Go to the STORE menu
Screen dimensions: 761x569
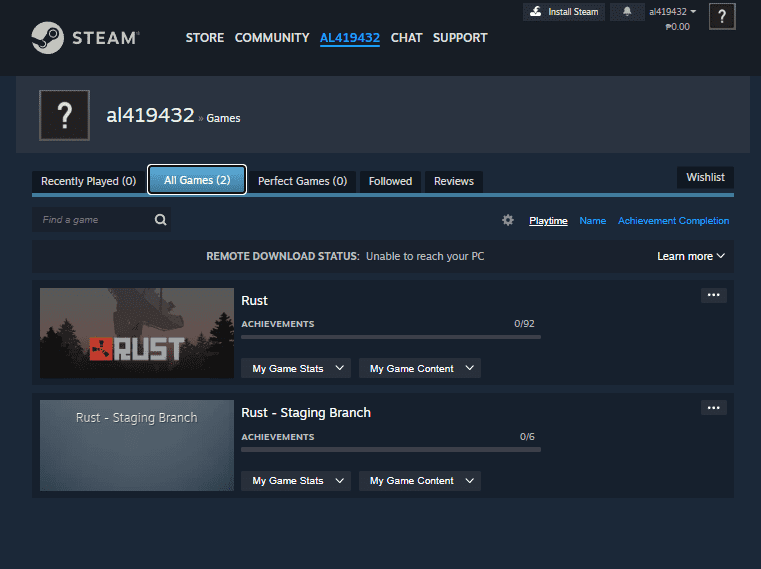tap(205, 38)
